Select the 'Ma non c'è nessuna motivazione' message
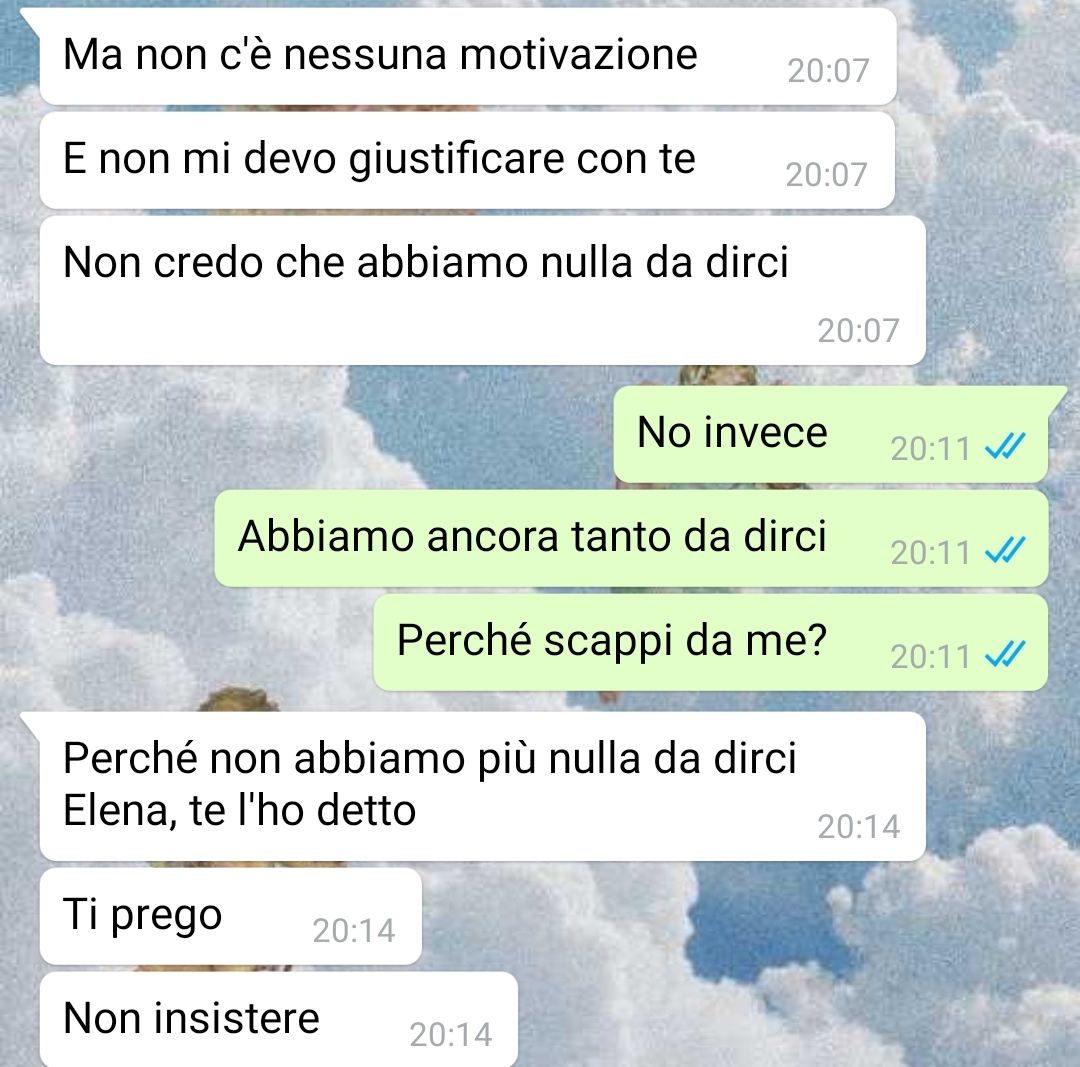 point(468,57)
